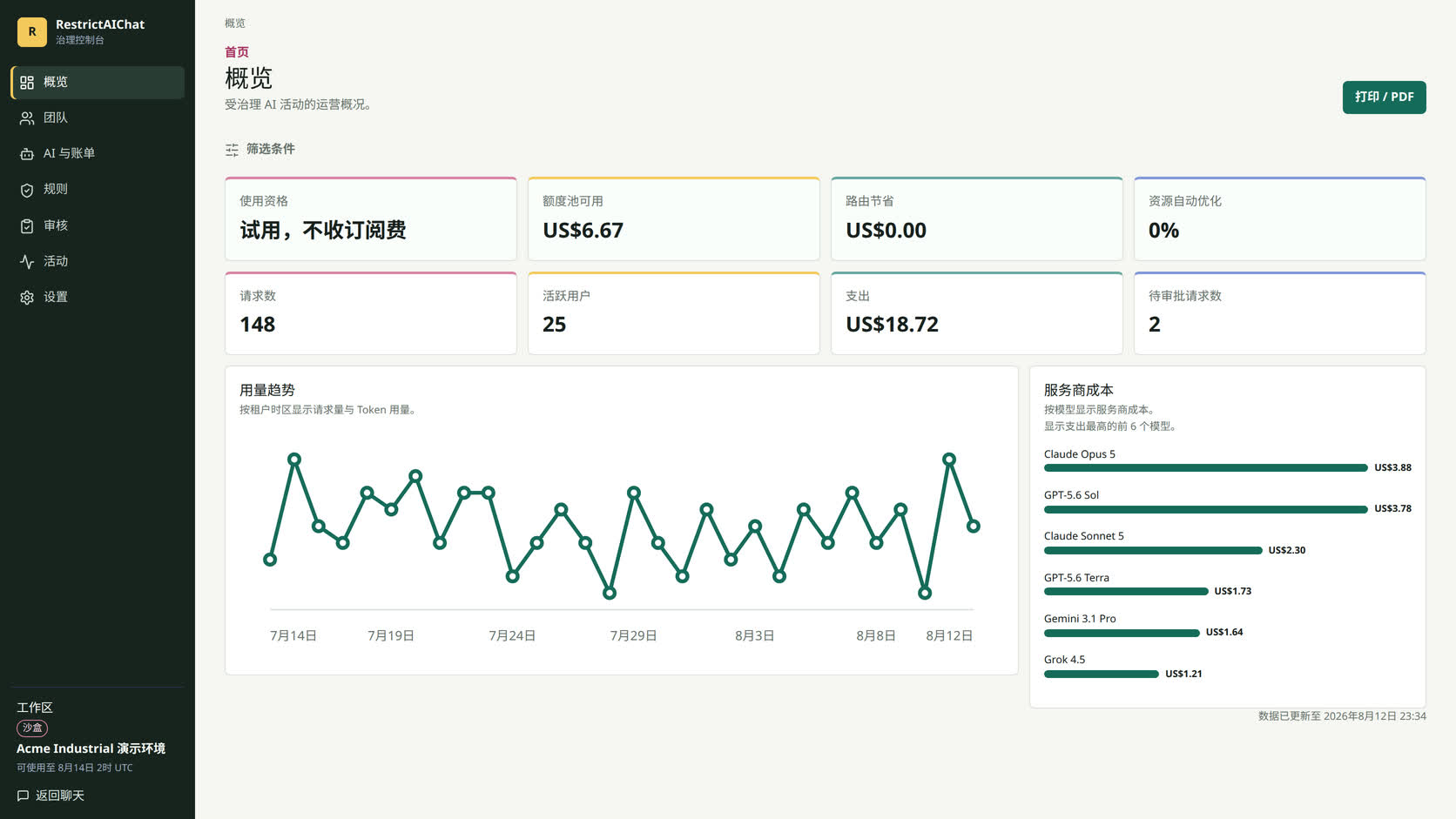Open the AI 与账单 sidebar item
Screen dimensions: 1456x819
[x=98, y=153]
